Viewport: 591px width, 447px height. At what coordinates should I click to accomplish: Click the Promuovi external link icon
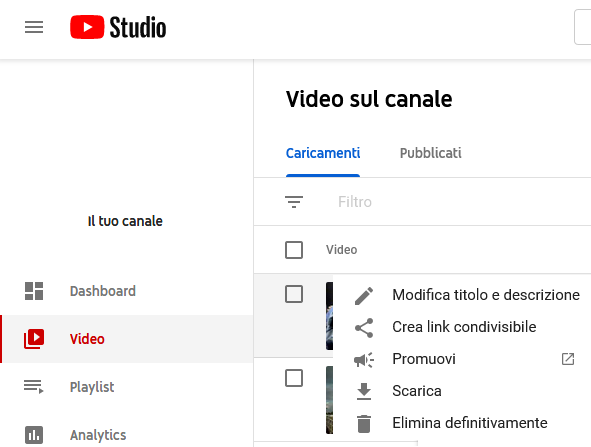568,359
